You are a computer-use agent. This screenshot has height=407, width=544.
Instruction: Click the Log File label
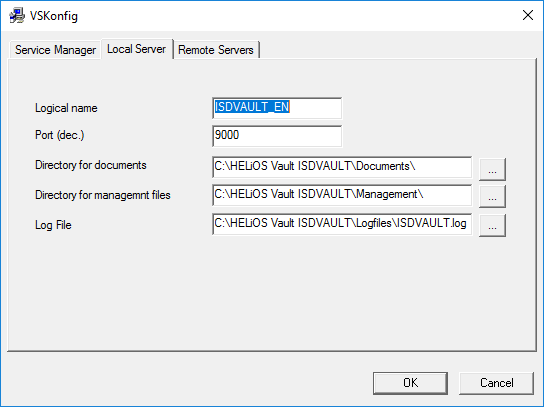53,225
